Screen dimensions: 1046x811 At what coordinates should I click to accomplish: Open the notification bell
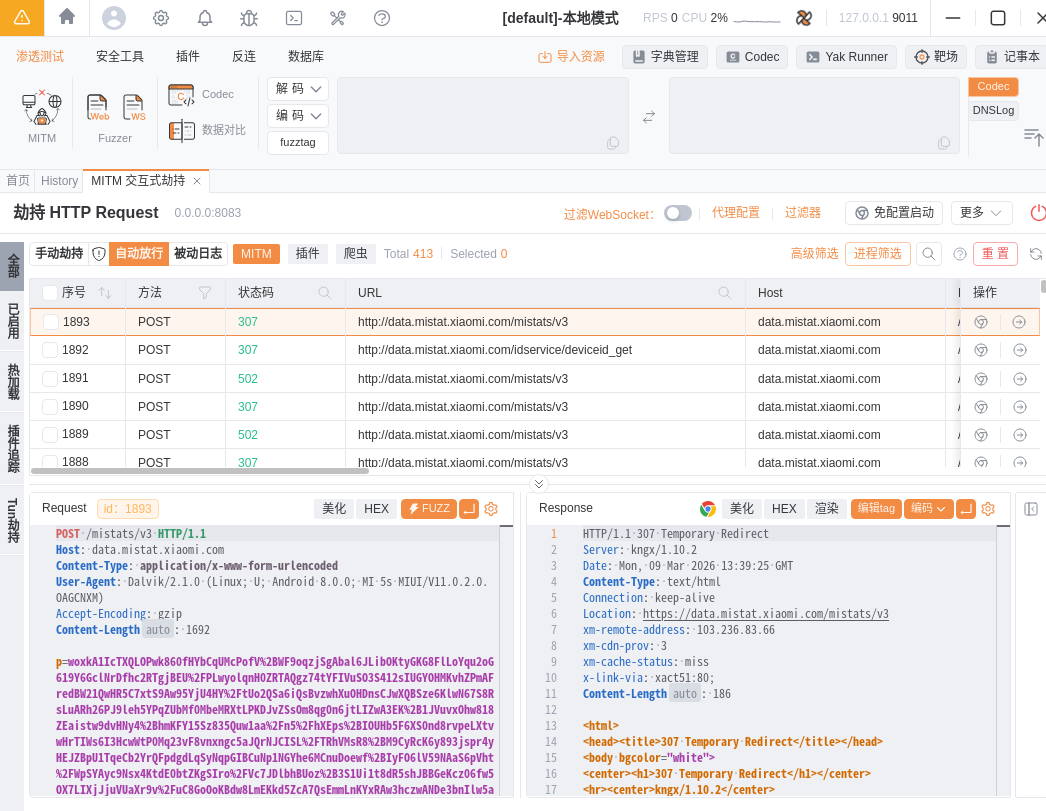205,18
